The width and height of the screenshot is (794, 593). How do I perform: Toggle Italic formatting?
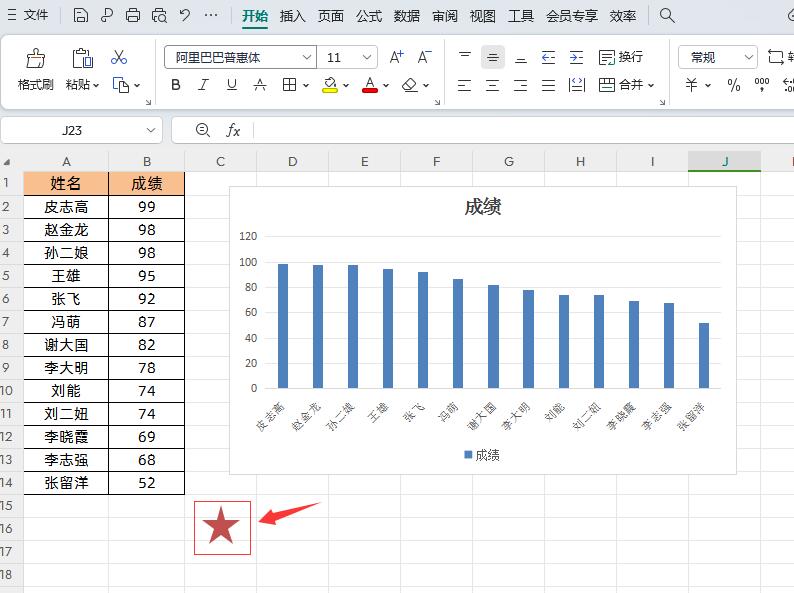click(204, 85)
